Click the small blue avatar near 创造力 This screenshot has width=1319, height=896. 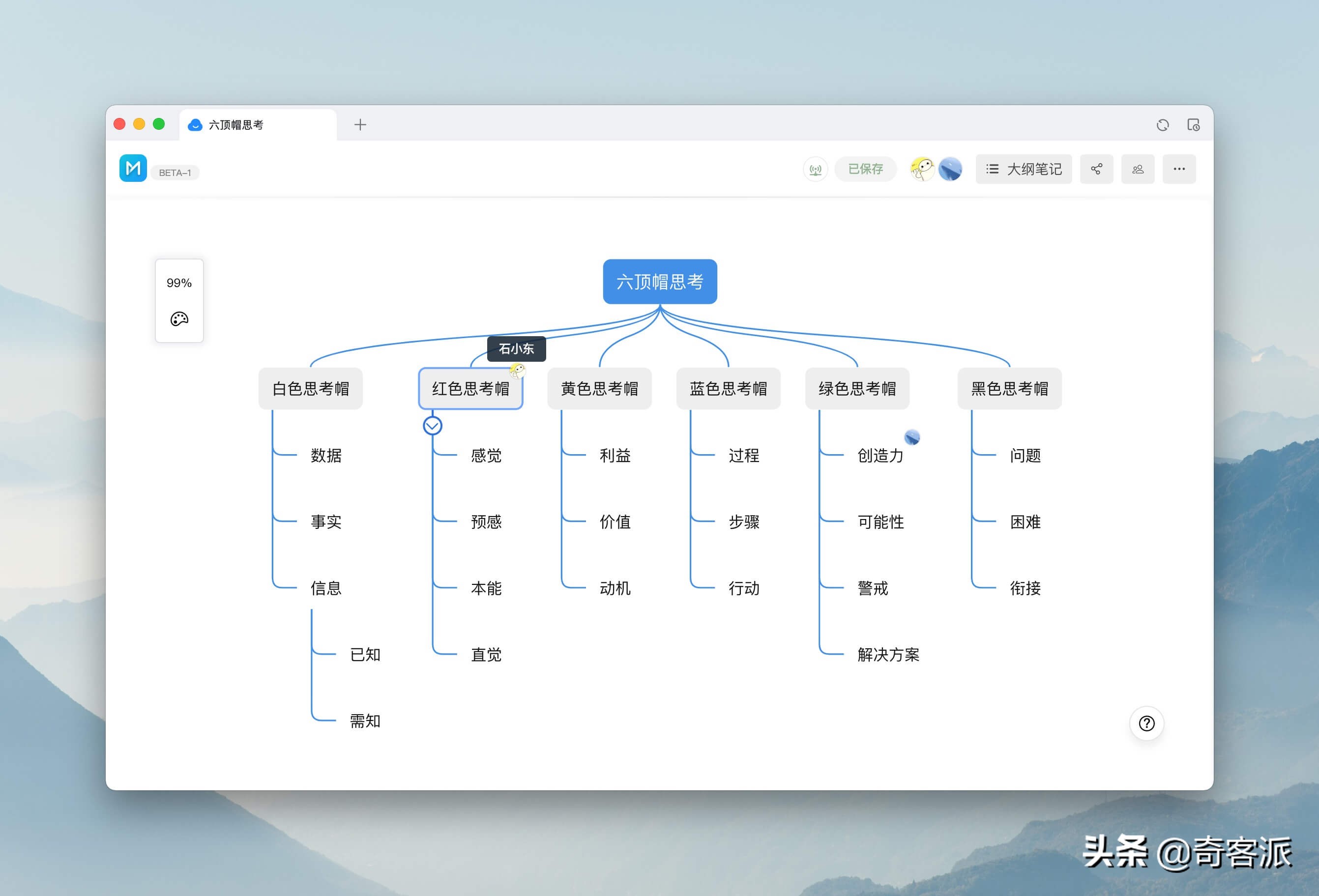(911, 437)
